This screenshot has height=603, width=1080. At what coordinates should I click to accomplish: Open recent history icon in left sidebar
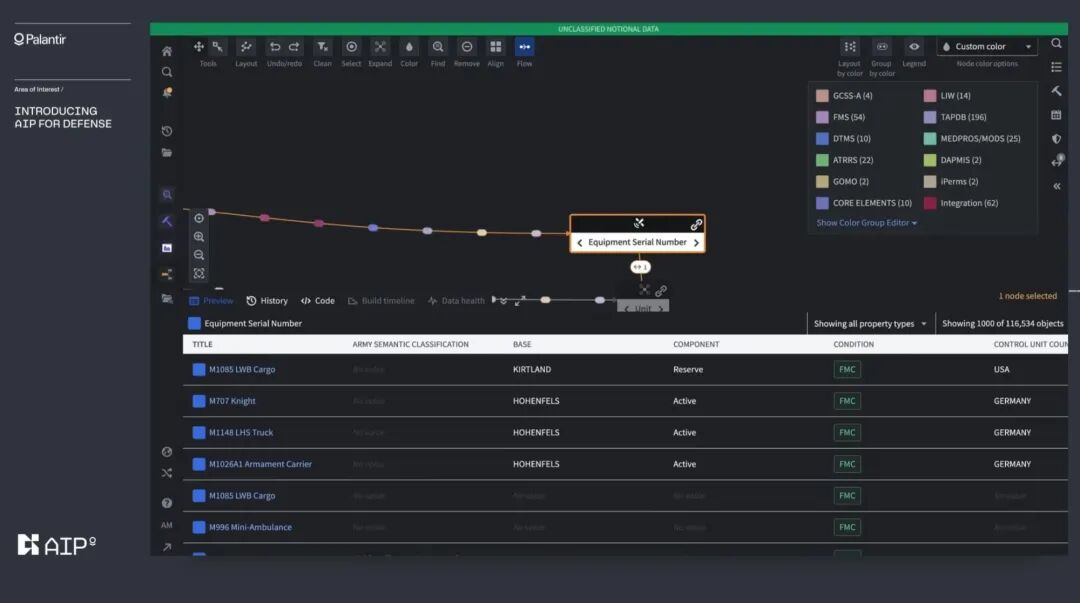click(x=167, y=131)
